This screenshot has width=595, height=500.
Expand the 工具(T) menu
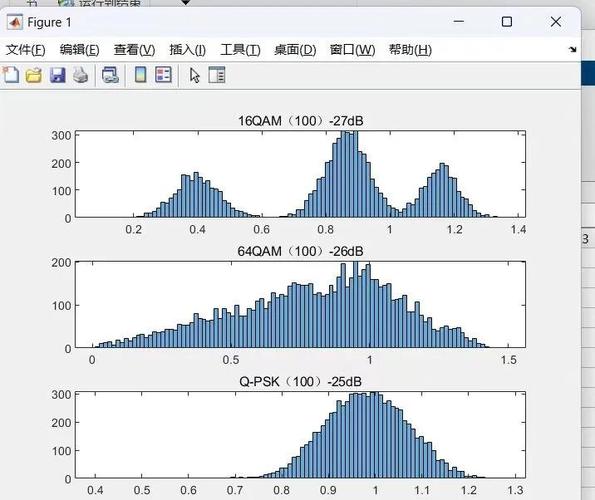tap(240, 50)
